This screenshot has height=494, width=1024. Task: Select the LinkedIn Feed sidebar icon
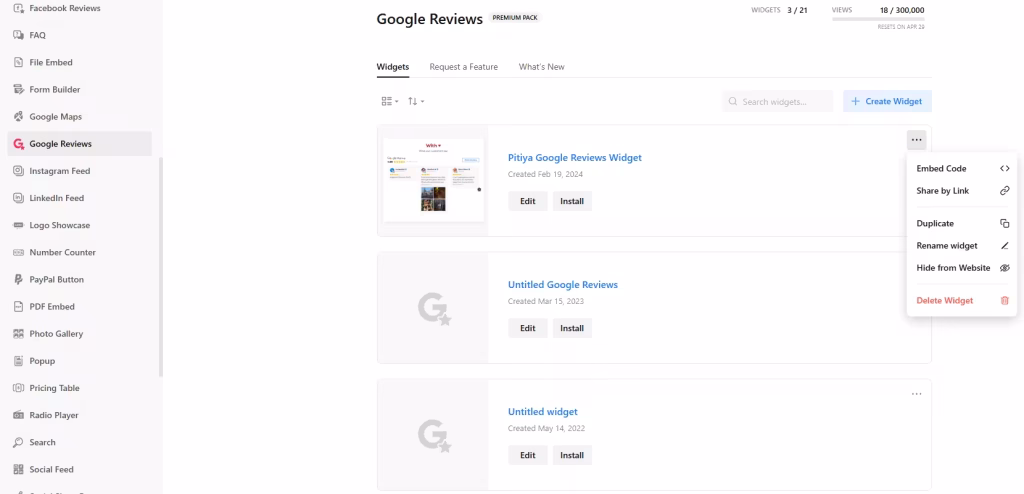pos(18,198)
